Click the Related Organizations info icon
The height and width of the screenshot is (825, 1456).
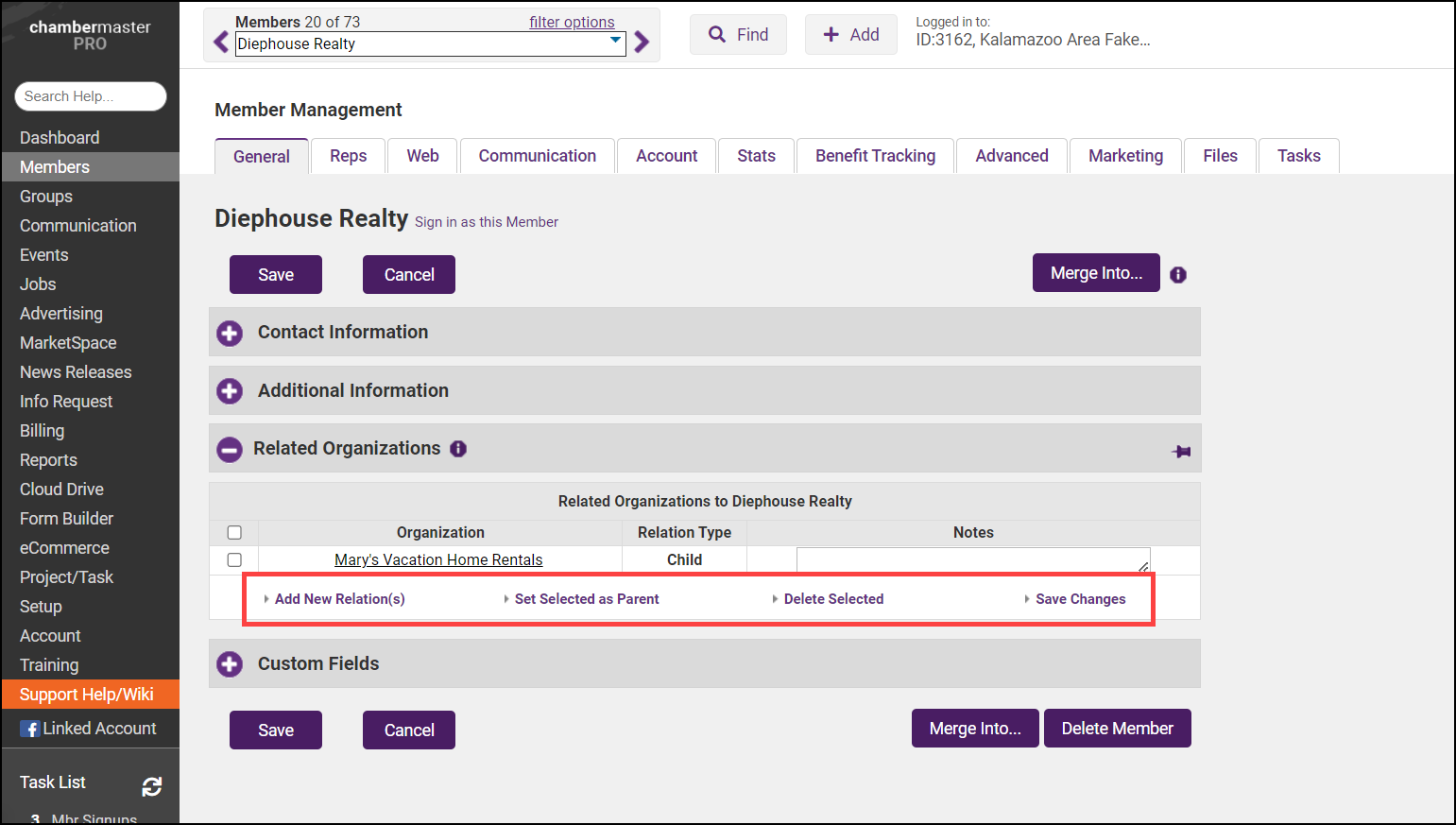458,449
